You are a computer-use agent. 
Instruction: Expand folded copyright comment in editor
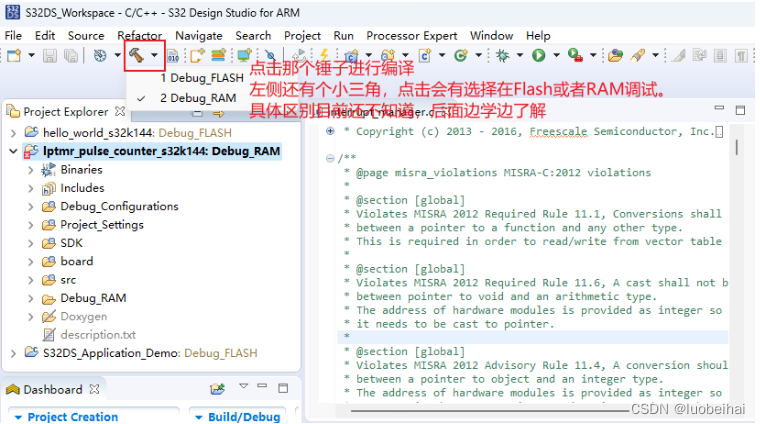point(331,131)
